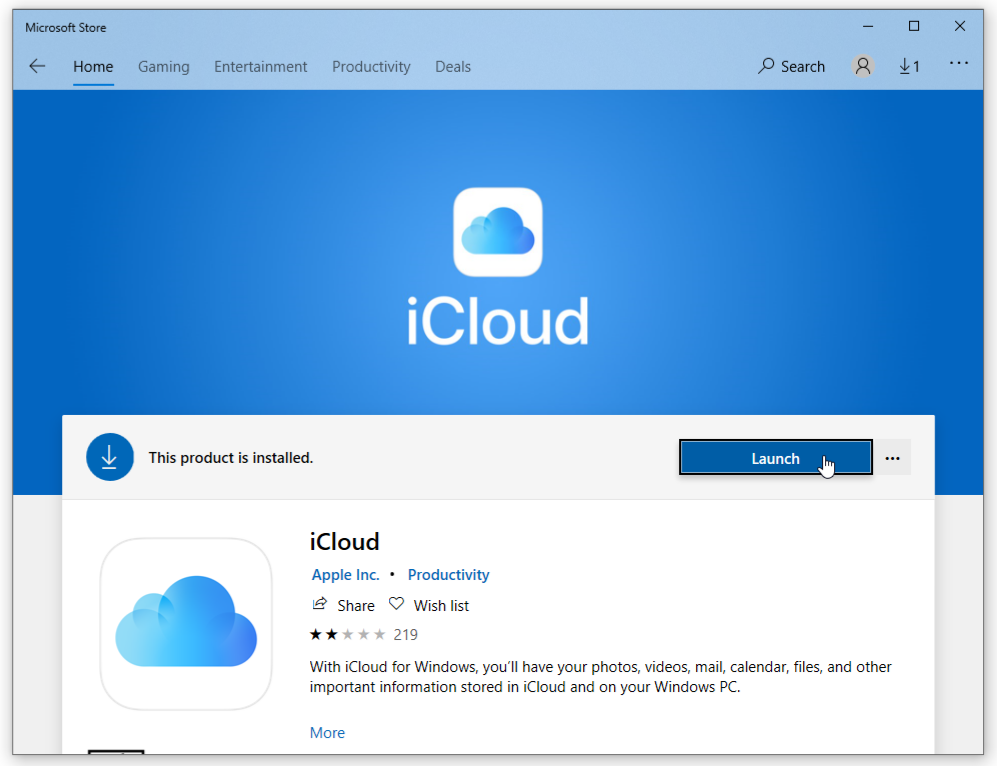Click the blue installed download icon
This screenshot has height=766, width=997.
pyautogui.click(x=109, y=457)
